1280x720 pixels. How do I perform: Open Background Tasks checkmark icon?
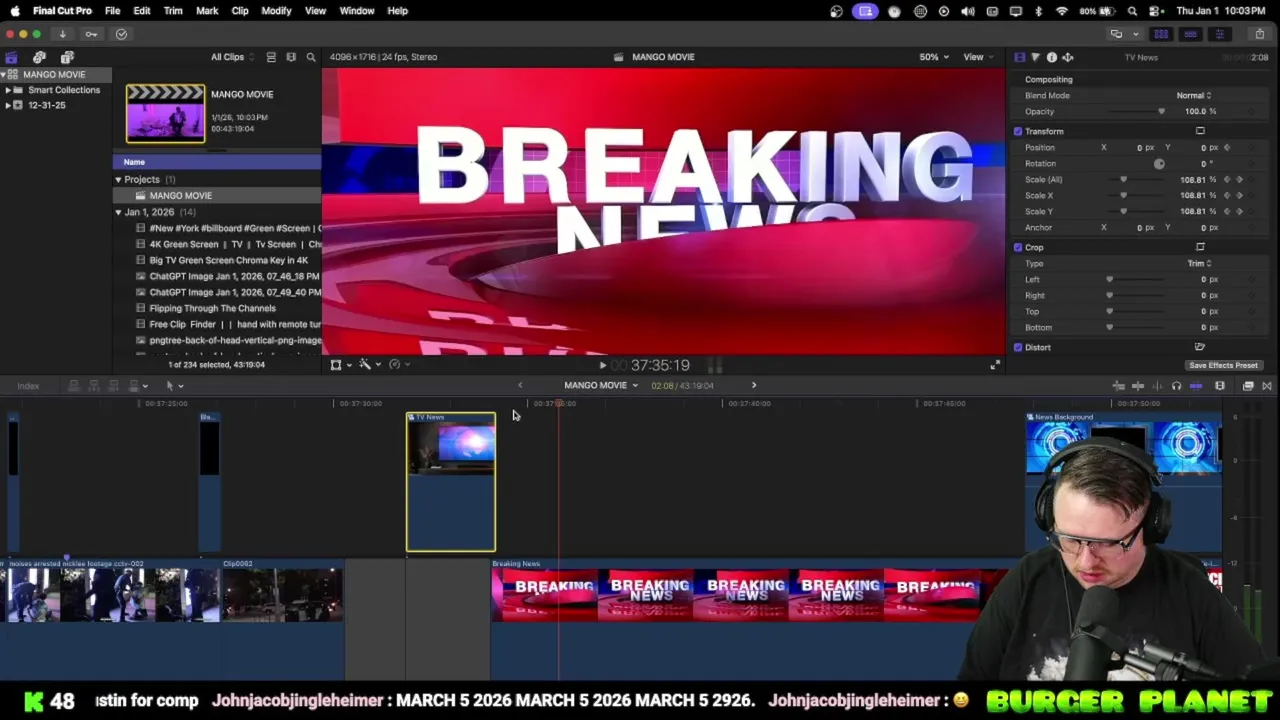(121, 34)
